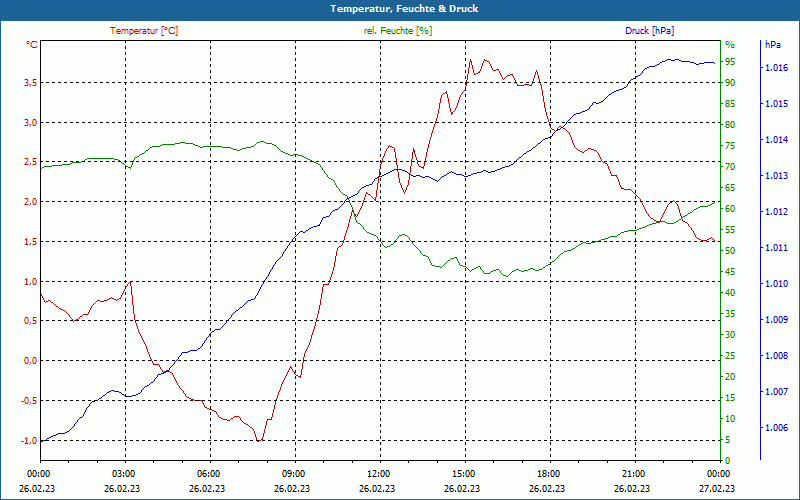
Task: Click pressure axis value '1.016'
Action: click(x=777, y=67)
